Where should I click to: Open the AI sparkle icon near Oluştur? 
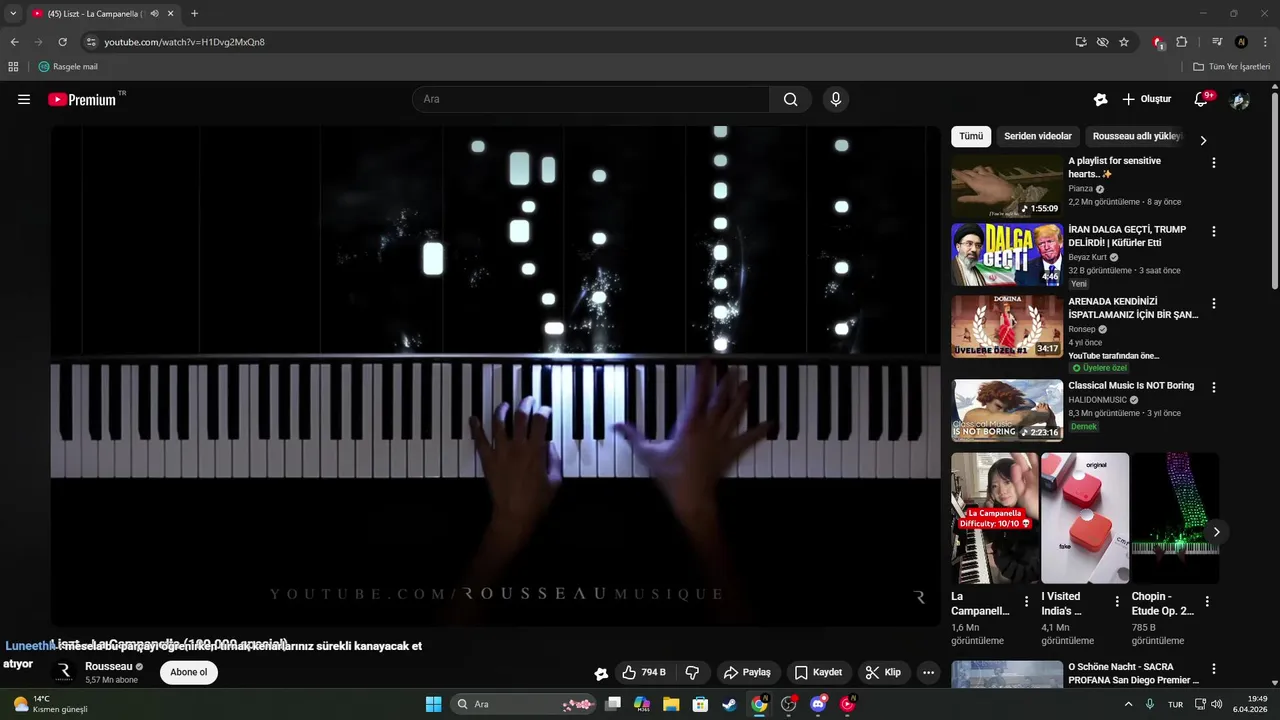click(x=1100, y=99)
